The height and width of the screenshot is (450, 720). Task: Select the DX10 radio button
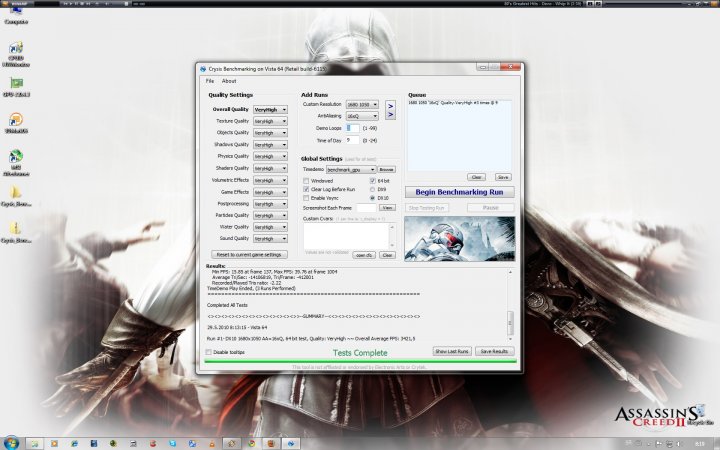(372, 198)
